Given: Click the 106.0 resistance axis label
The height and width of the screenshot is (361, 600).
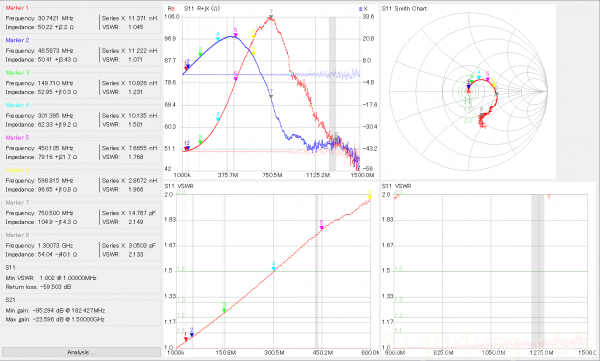Looking at the screenshot, I should coord(172,17).
